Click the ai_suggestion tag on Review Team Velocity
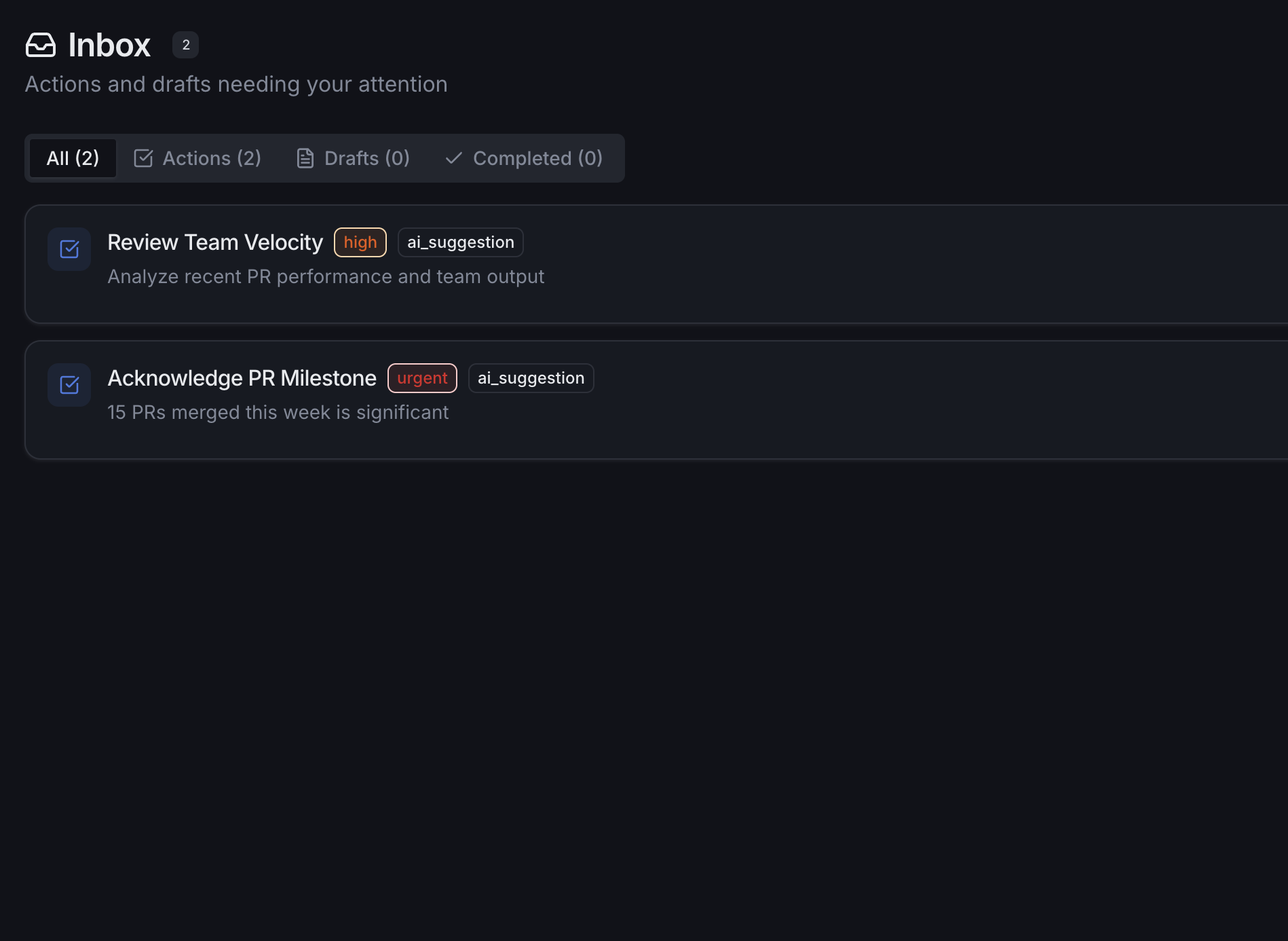The image size is (1288, 941). click(460, 242)
